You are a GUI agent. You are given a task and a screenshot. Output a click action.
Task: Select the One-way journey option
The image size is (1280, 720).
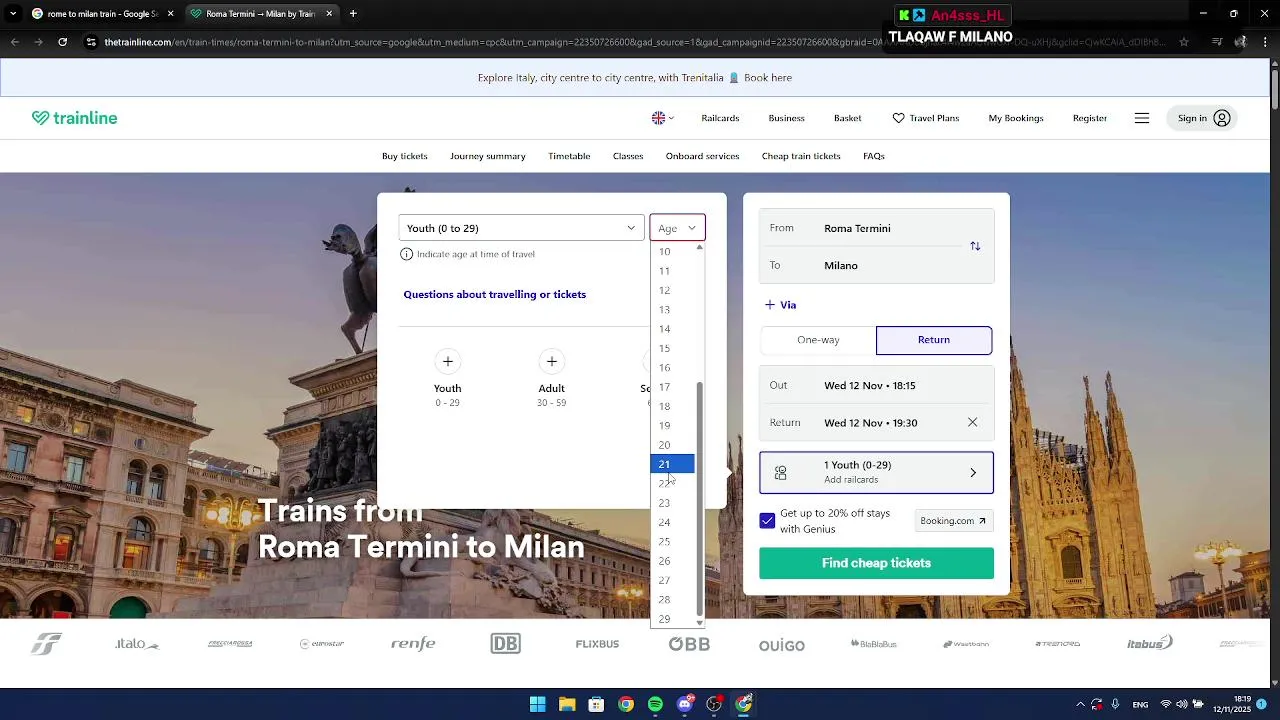[x=818, y=340]
